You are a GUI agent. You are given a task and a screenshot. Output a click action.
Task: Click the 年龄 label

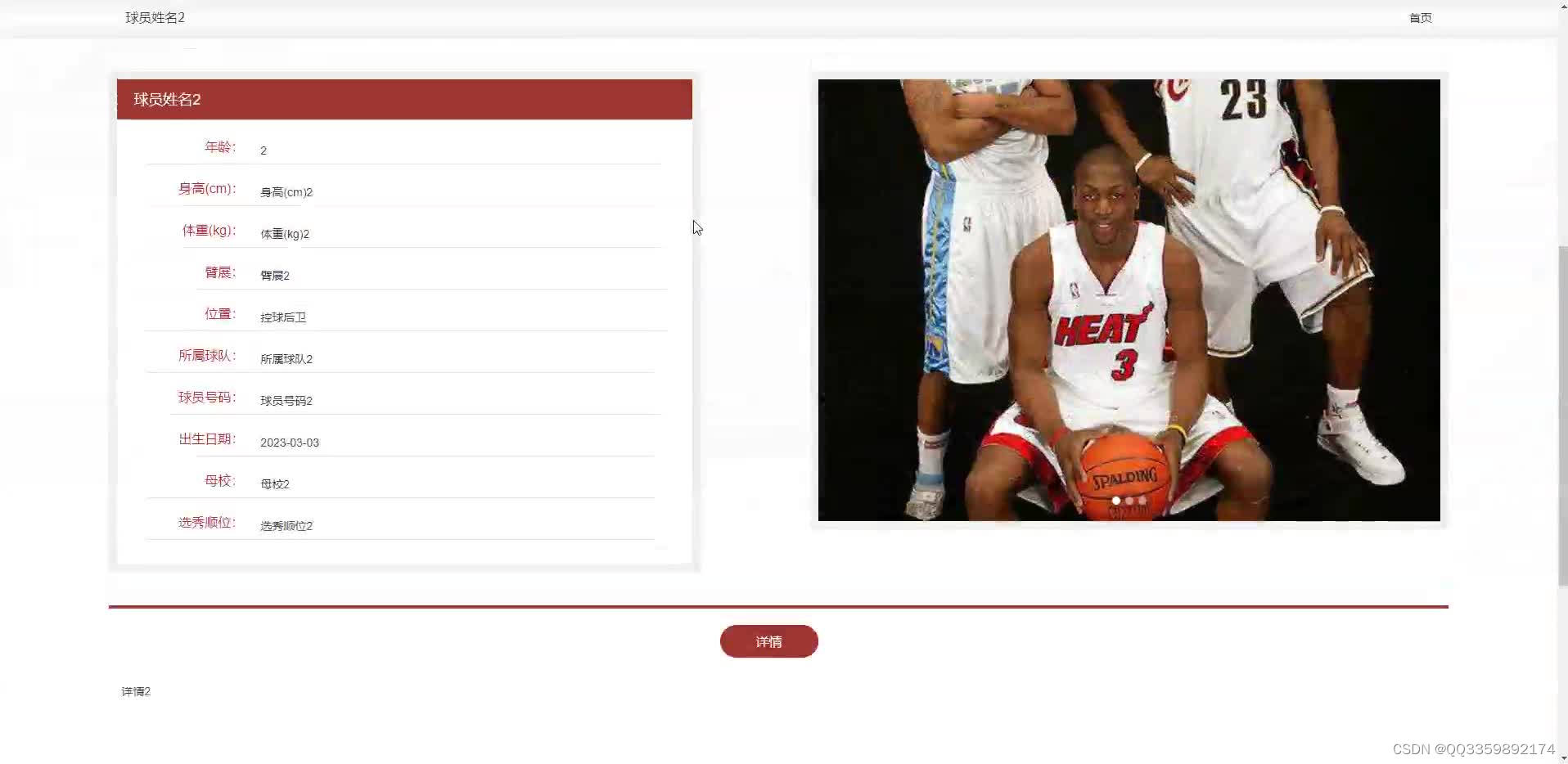[x=220, y=147]
